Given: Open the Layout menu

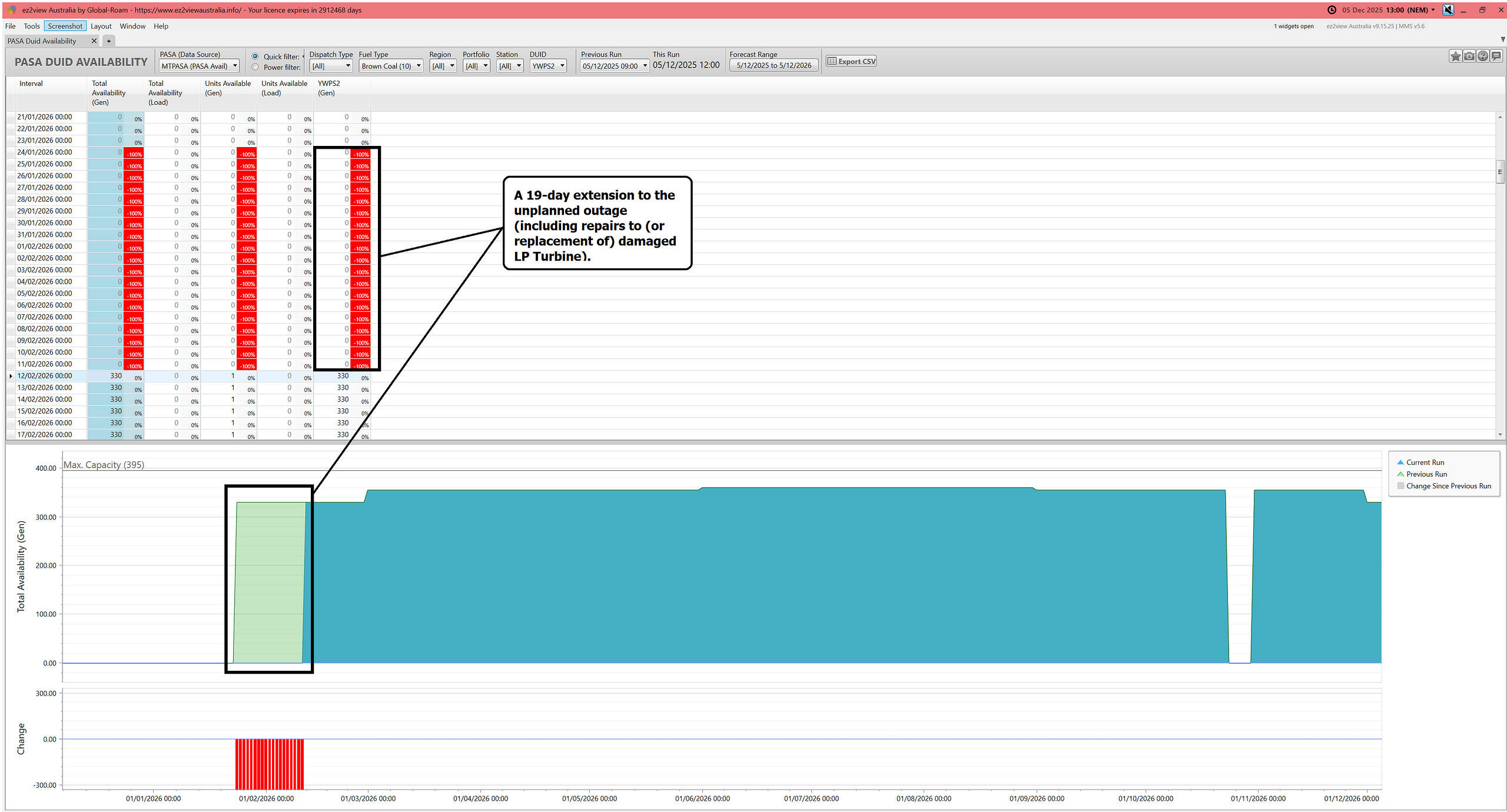Looking at the screenshot, I should click(101, 26).
